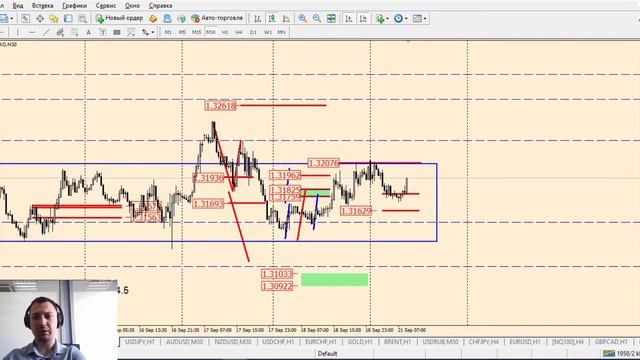Click the Новый ордер button
The image size is (640, 360).
[119, 18]
